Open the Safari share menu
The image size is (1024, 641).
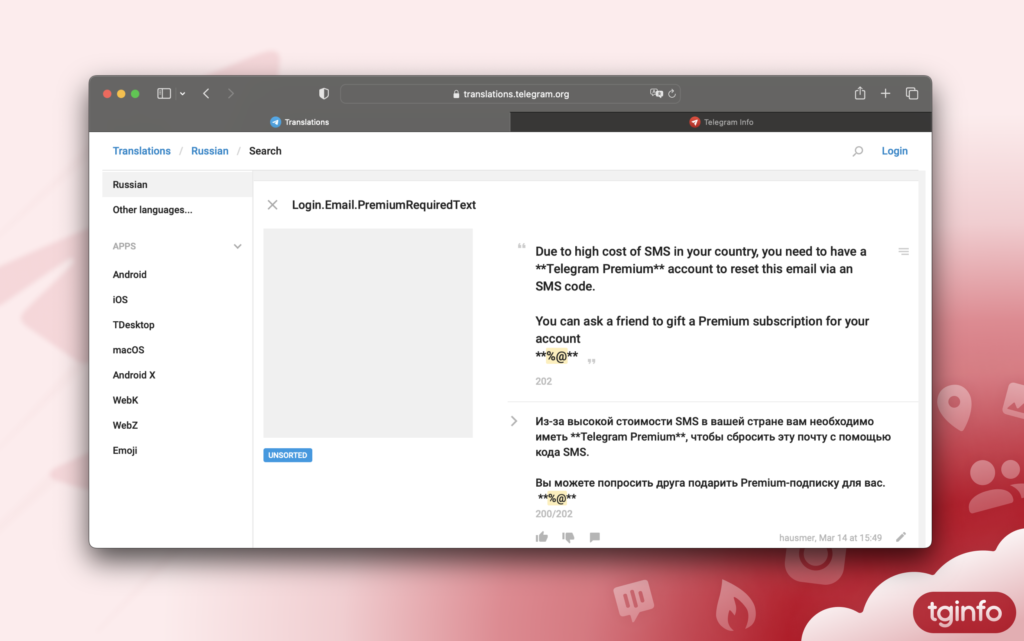point(860,93)
